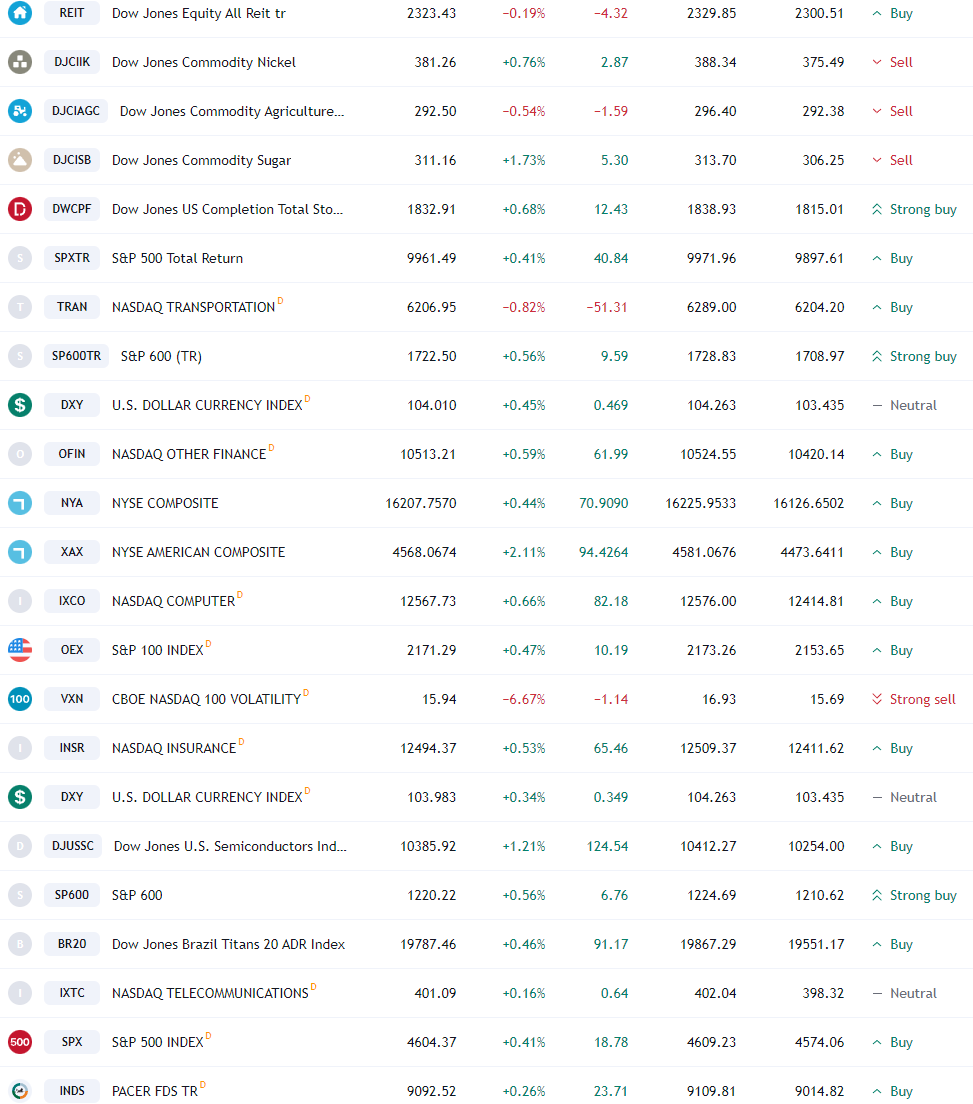
Task: Click the IXTC gray logo placeholder
Action: pos(20,993)
